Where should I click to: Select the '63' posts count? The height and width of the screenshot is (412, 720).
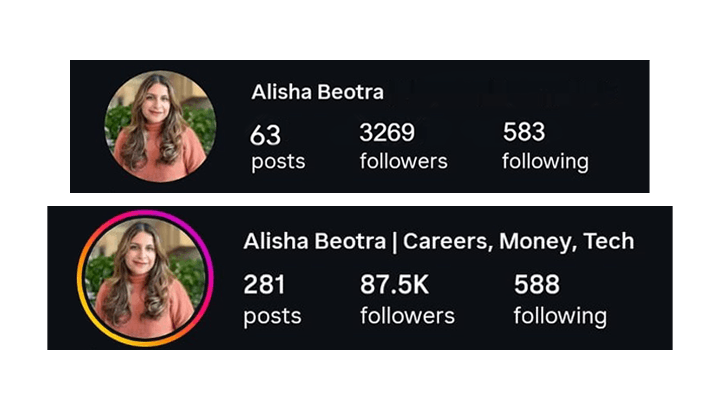click(x=265, y=135)
